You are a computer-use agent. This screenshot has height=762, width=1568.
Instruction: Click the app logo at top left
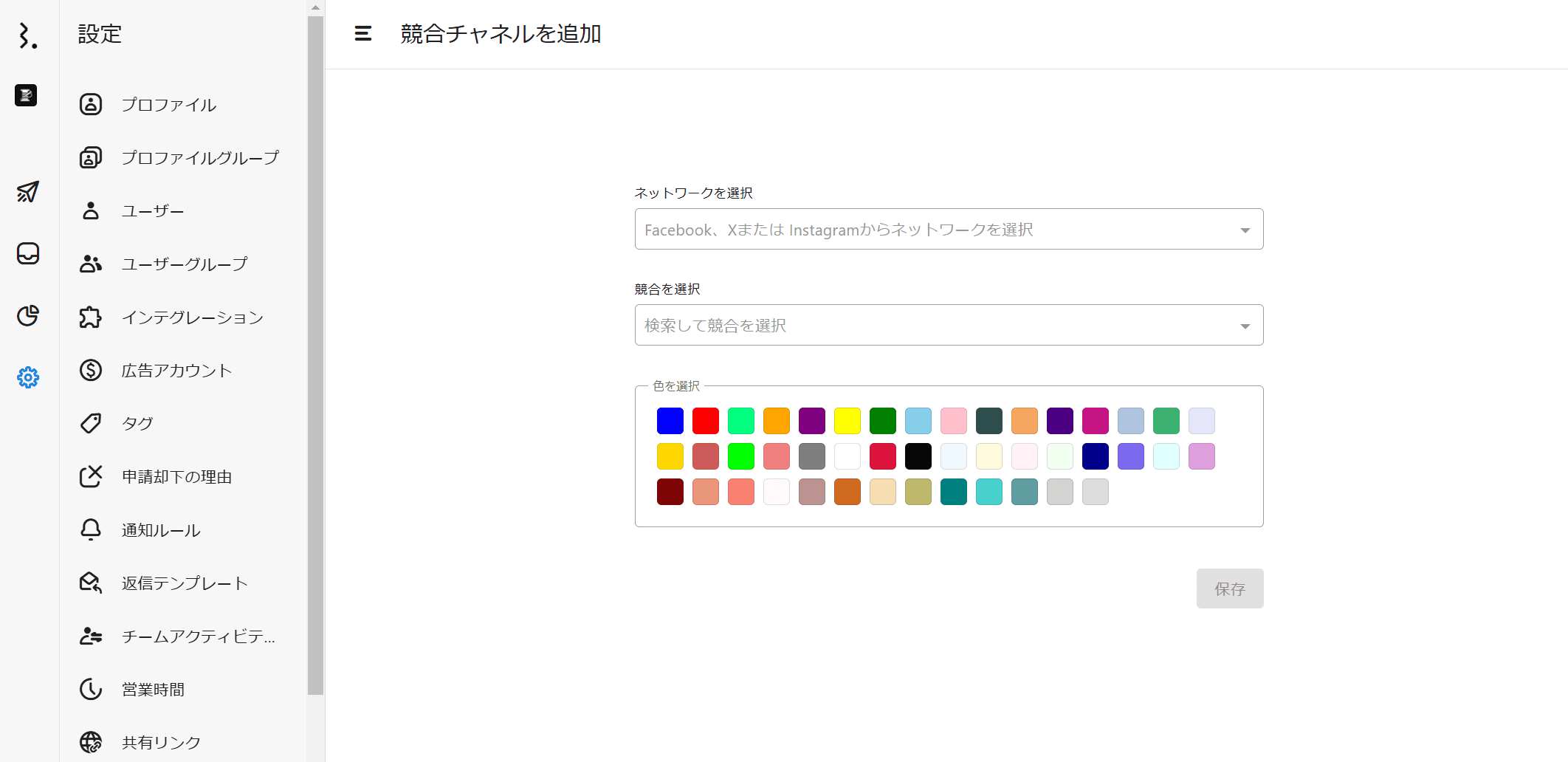coord(28,35)
